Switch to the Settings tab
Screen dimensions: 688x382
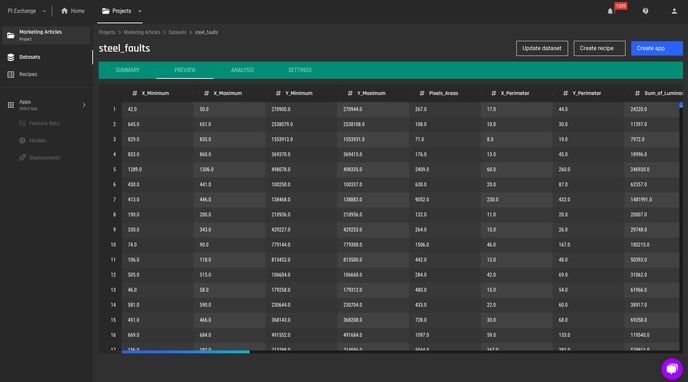click(300, 70)
